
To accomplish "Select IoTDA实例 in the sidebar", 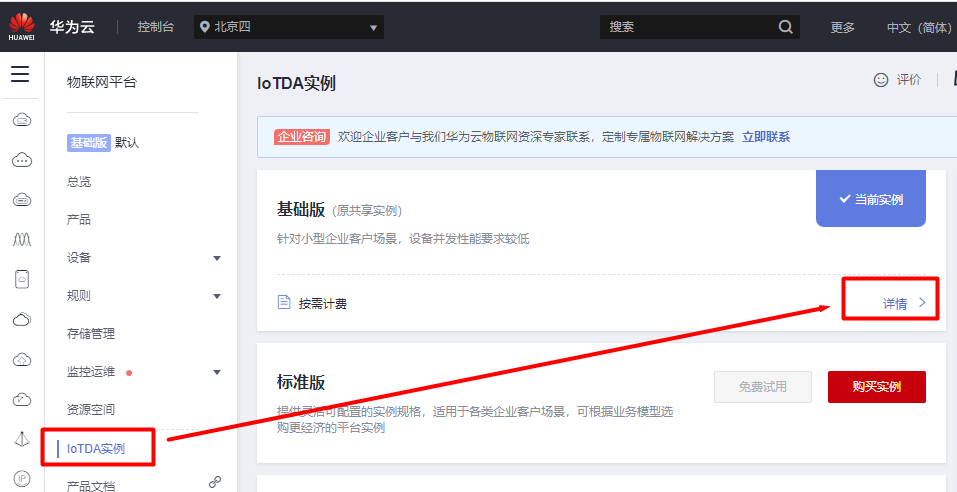I will (x=96, y=449).
